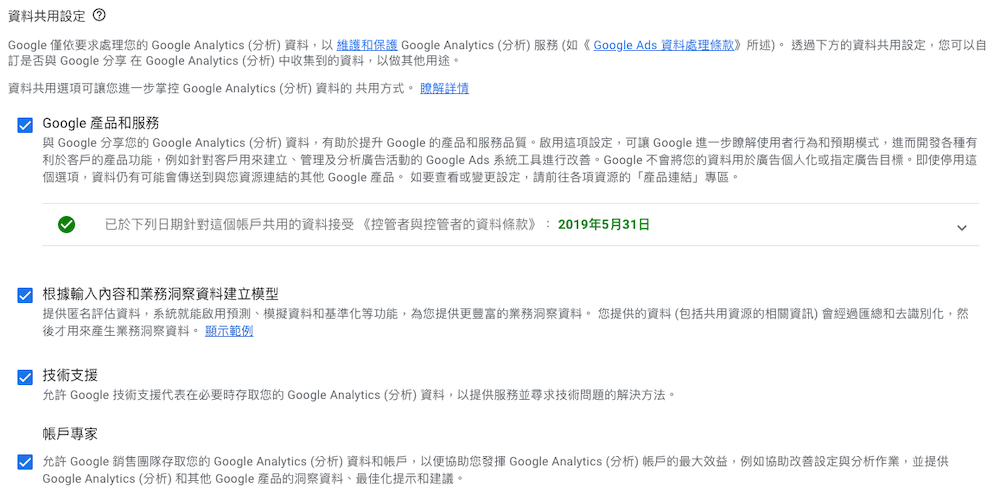
Task: Click the 技術支援 label text
Action: click(x=70, y=375)
